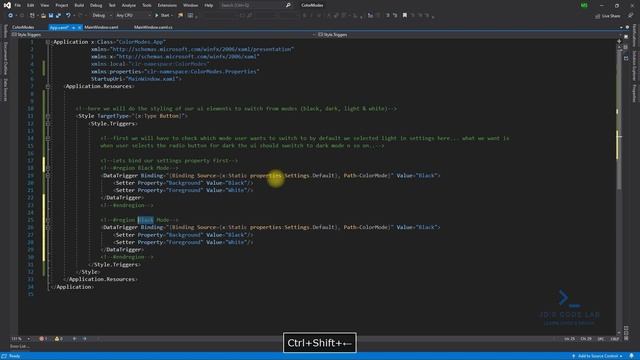Screen dimensions: 640x360
Task: Collapse the Style.Triggers block on line 12
Action: (48, 124)
